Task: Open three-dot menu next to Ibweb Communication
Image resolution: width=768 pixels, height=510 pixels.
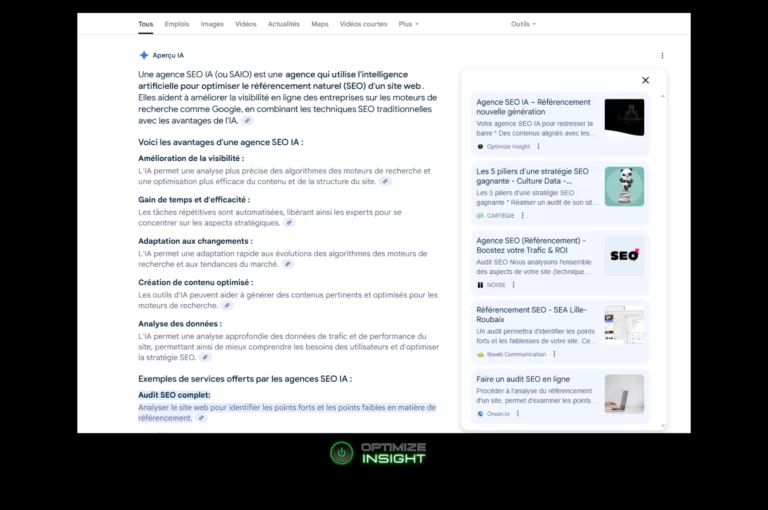Action: coord(554,354)
